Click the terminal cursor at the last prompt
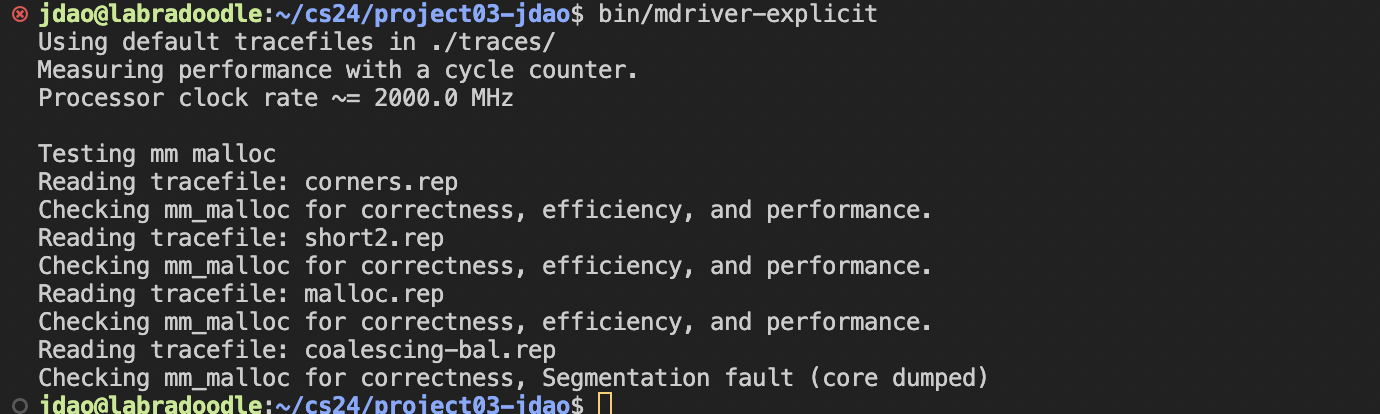The width and height of the screenshot is (1380, 414). pos(603,406)
